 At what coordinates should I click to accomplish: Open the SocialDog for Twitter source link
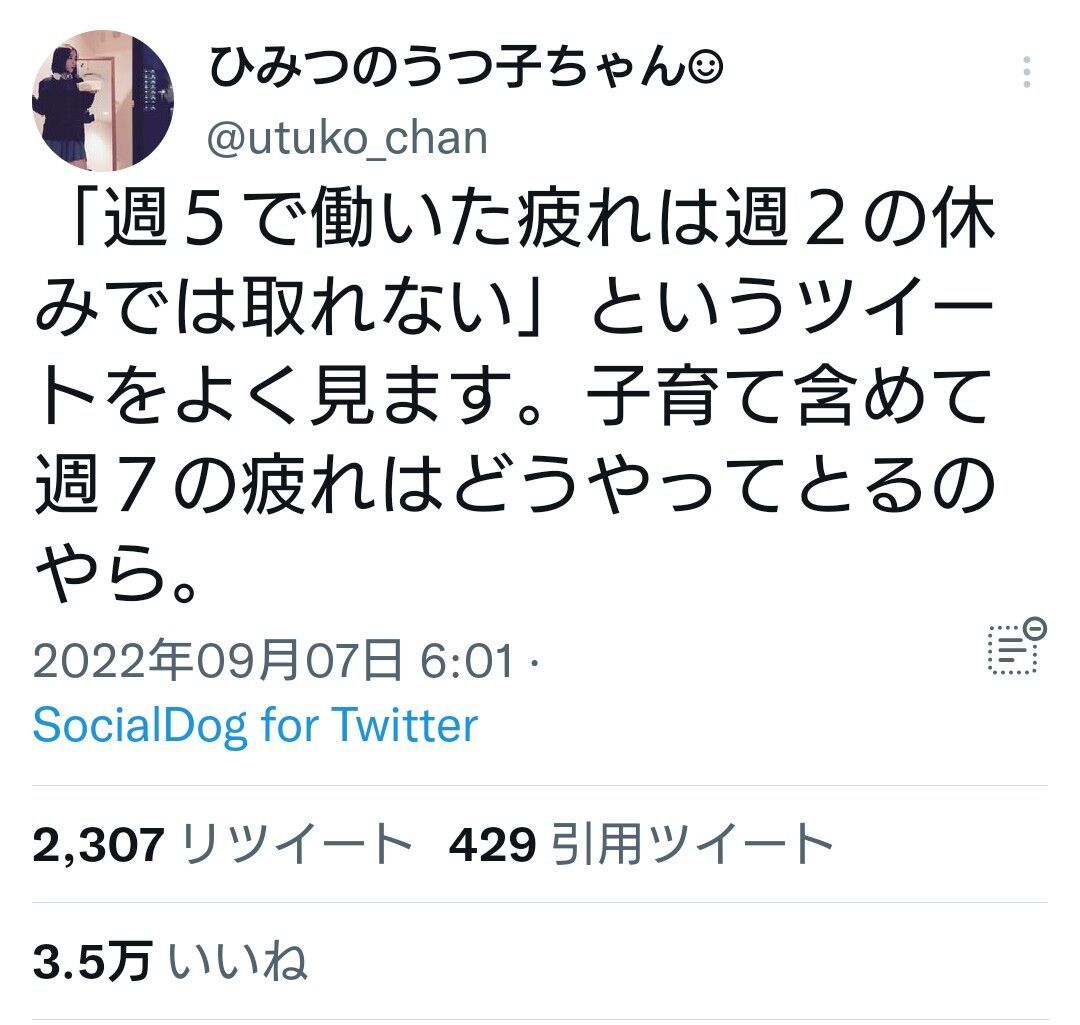coord(255,725)
